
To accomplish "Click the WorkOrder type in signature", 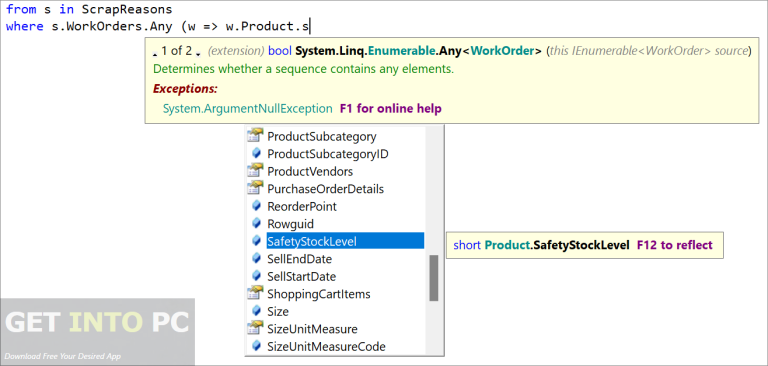I will click(504, 51).
